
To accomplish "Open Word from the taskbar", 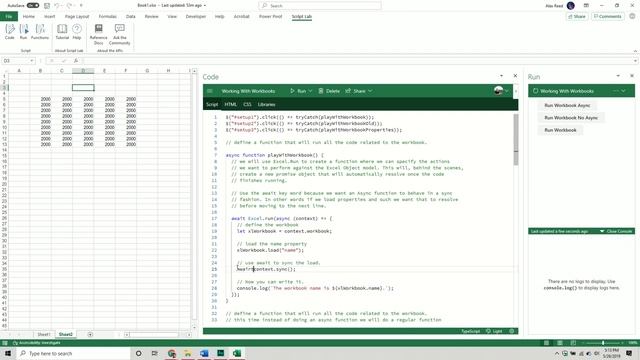I will pos(204,353).
